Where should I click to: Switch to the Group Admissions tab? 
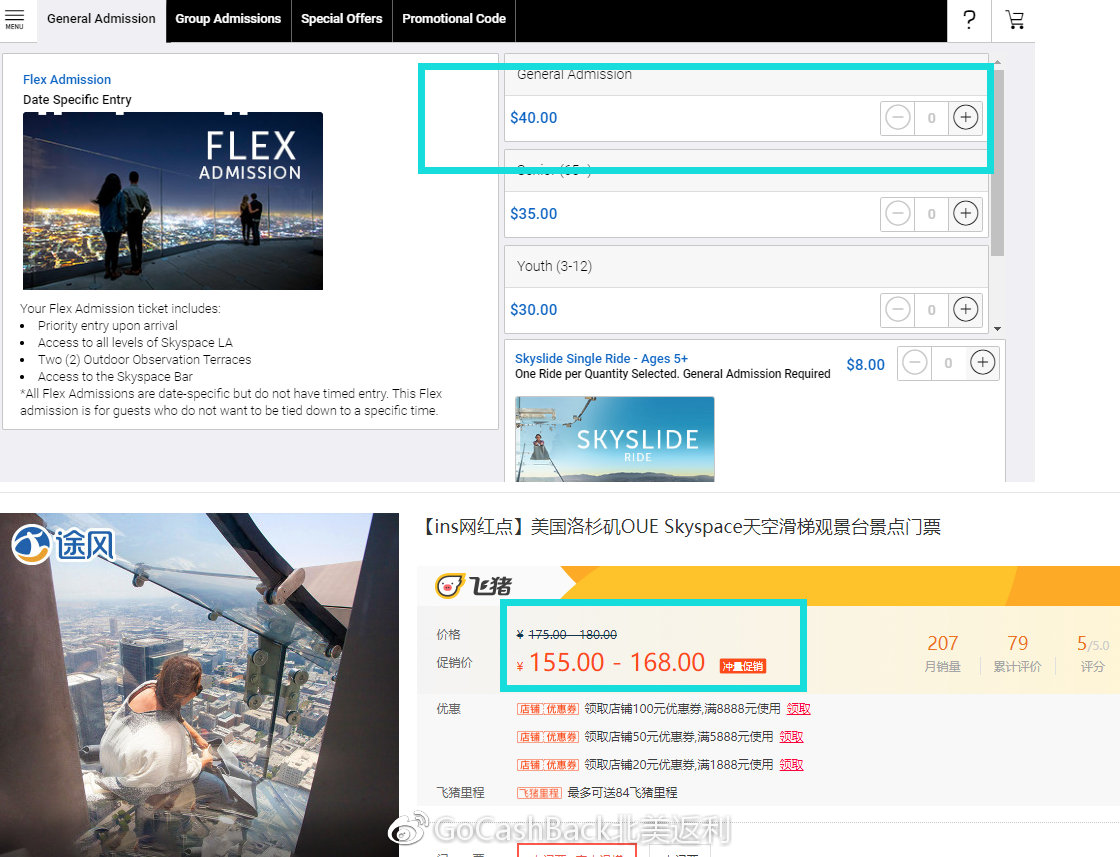pos(229,19)
